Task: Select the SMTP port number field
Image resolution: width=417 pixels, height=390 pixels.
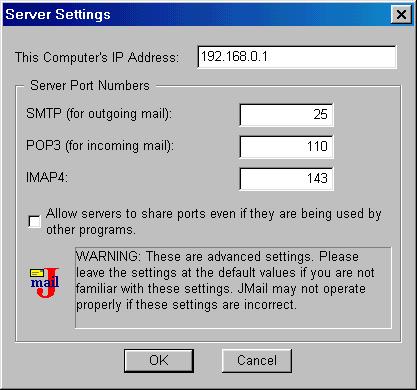Action: click(286, 115)
